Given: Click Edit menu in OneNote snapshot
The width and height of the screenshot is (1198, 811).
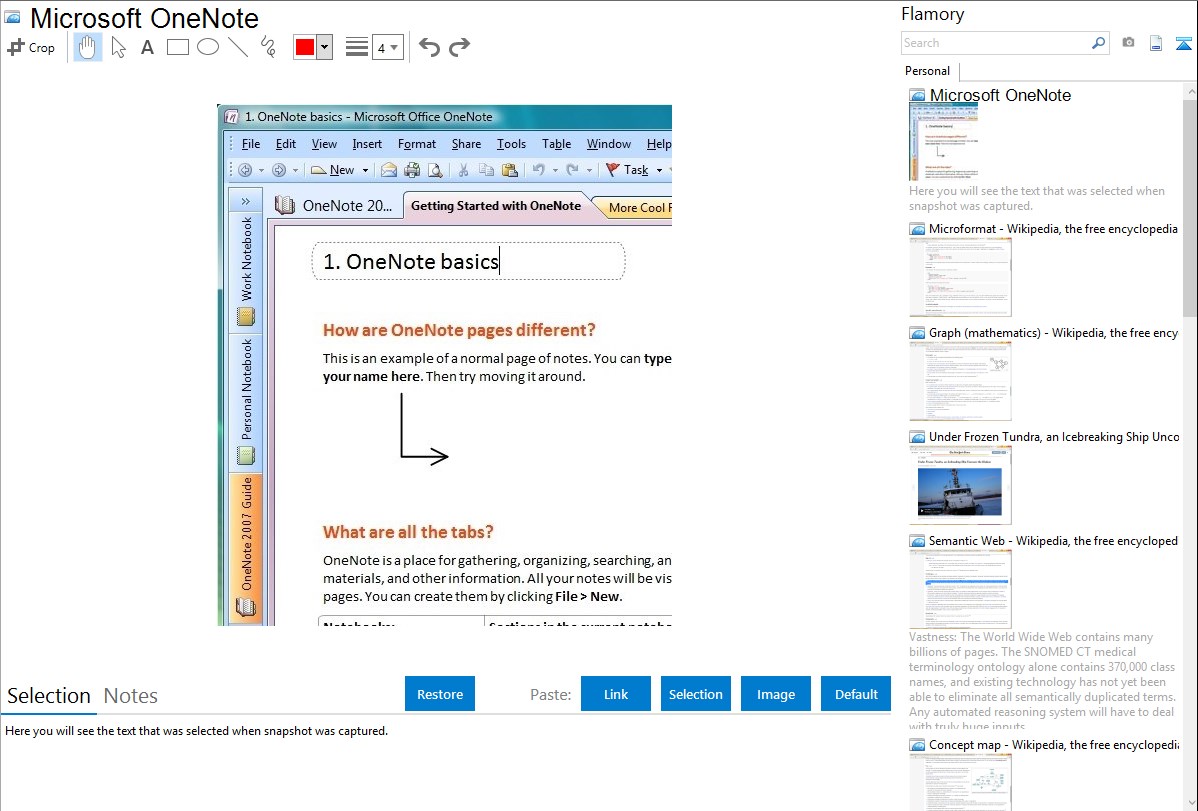Looking at the screenshot, I should pos(286,144).
